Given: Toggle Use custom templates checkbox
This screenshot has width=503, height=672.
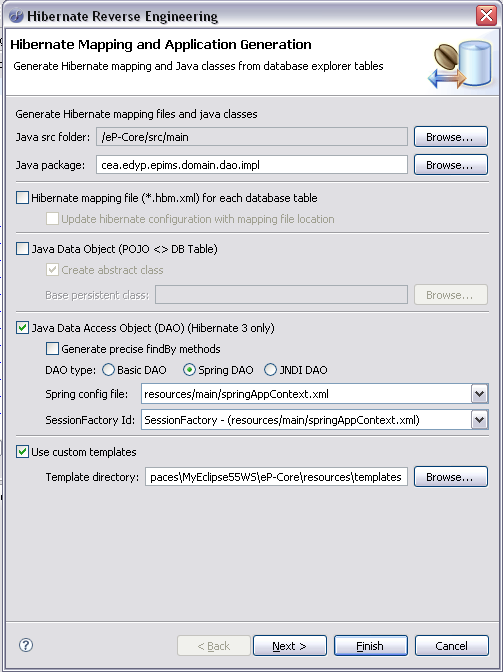Looking at the screenshot, I should pos(22,452).
